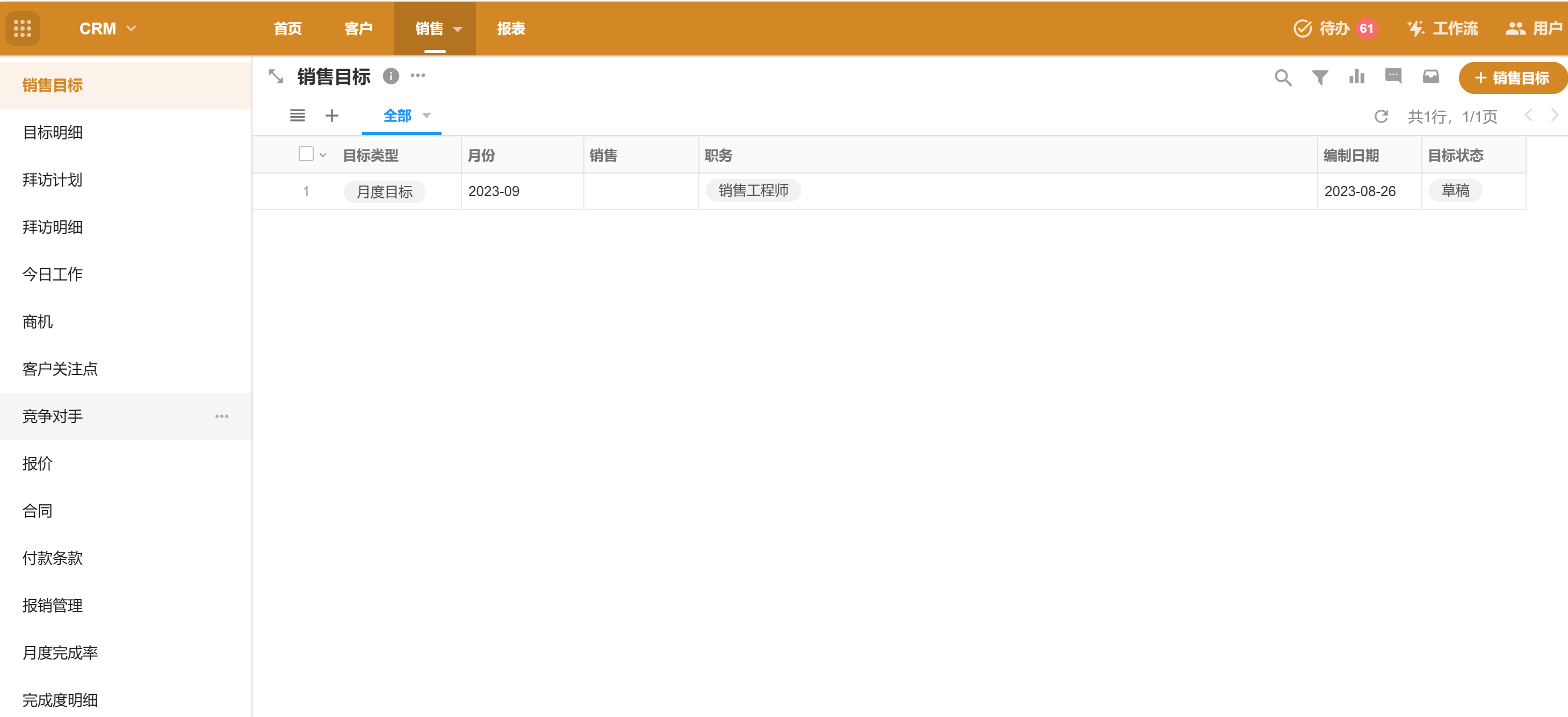Open the more options beside 竞争对手
Viewport: 1568px width, 717px height.
click(x=221, y=417)
